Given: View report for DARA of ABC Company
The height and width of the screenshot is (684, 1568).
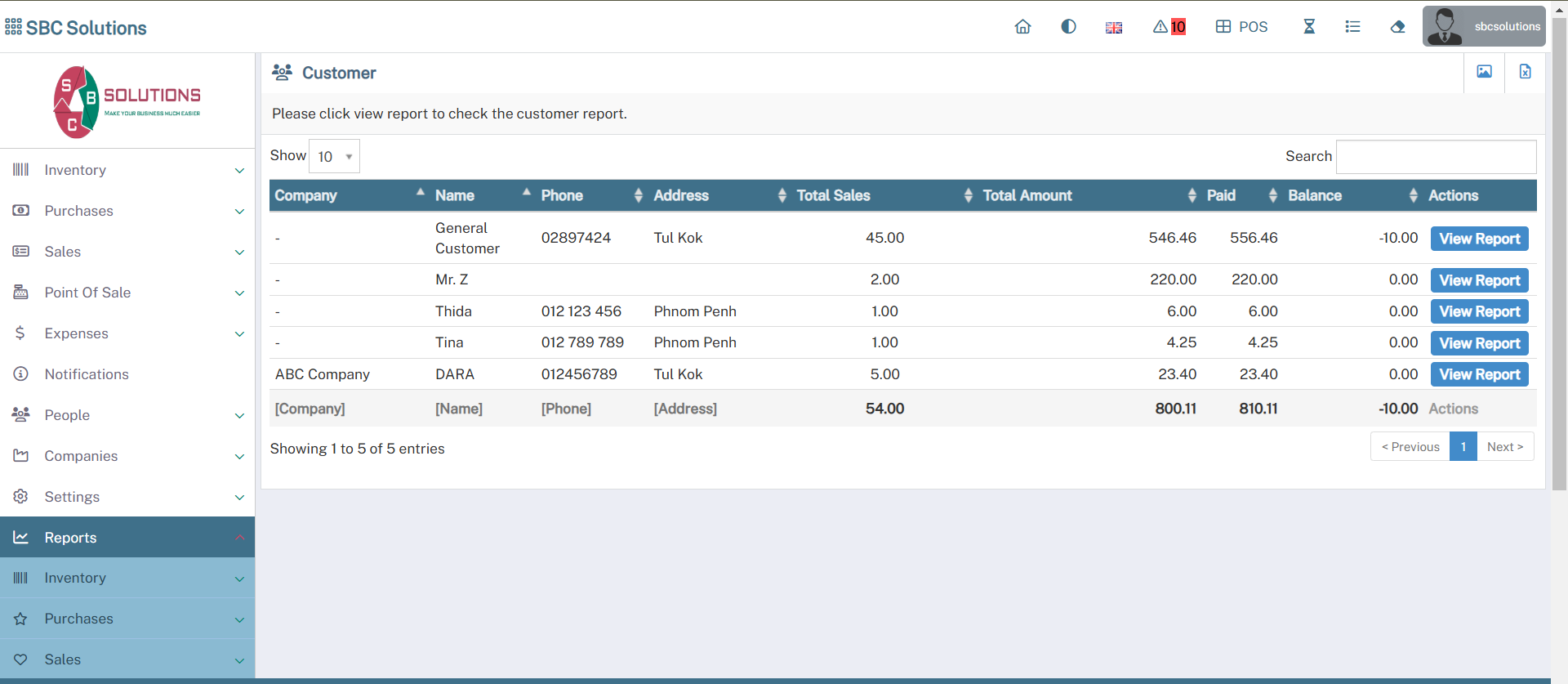Looking at the screenshot, I should point(1479,374).
